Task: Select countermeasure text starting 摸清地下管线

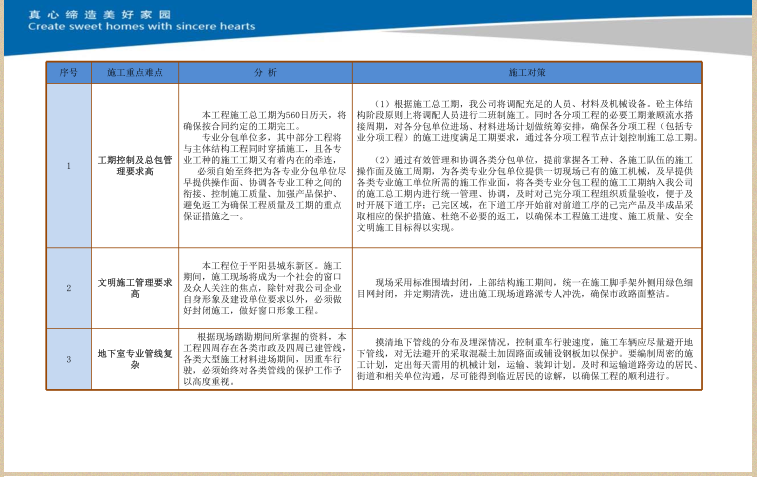Action: click(527, 358)
